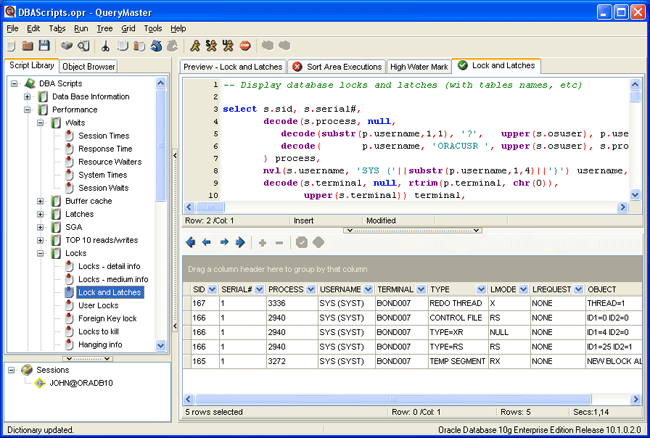650x438 pixels.
Task: Click the script tree vertical scrollbar thumb
Action: pos(160,145)
